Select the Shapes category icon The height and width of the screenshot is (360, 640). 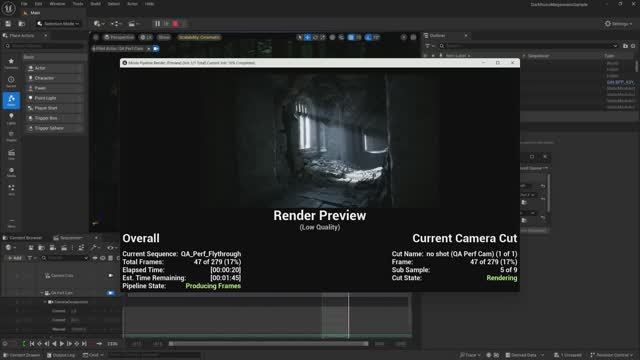coord(11,136)
